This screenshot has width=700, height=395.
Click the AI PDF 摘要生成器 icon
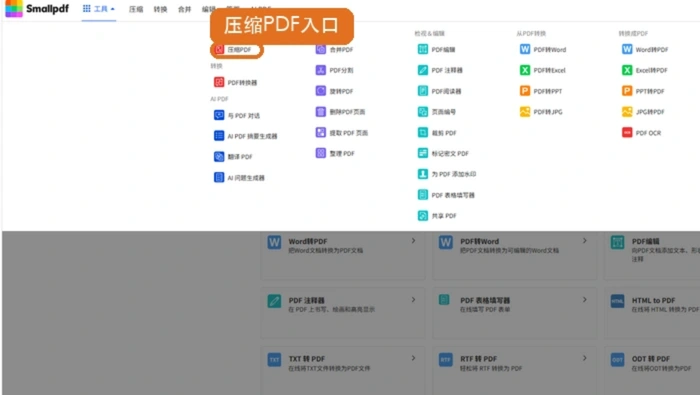219,136
